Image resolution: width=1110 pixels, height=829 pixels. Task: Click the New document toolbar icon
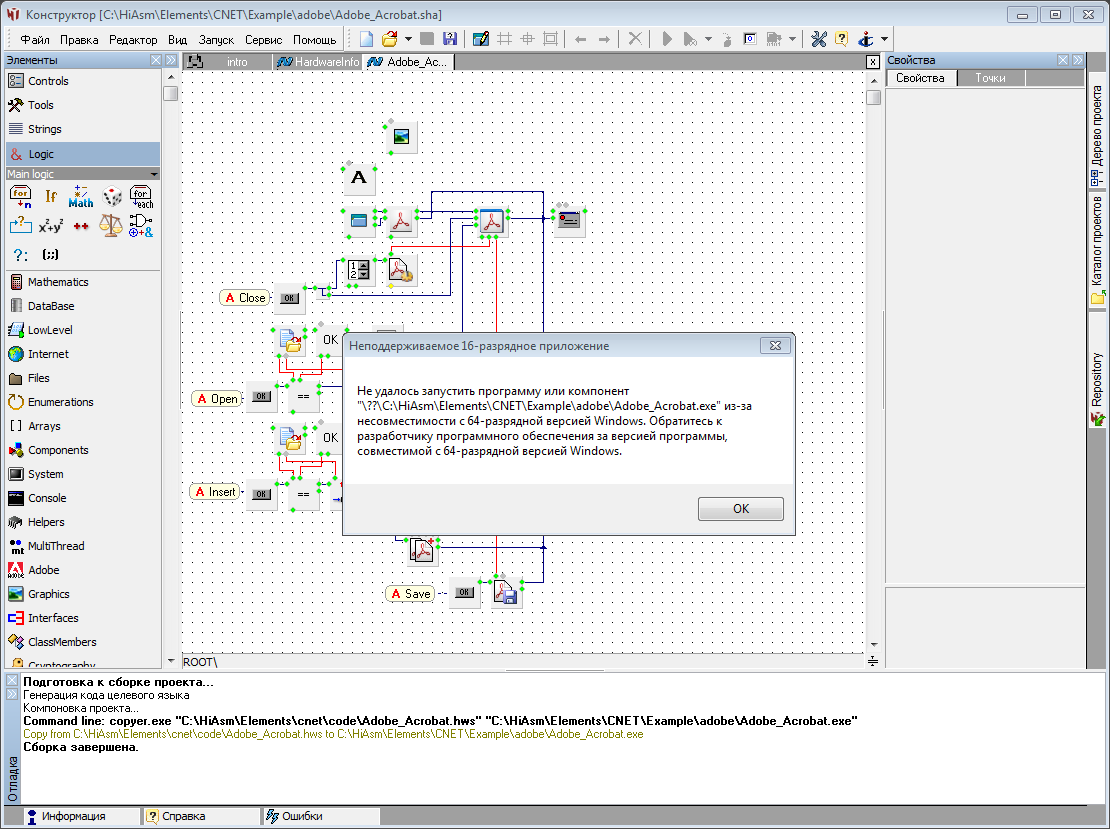click(367, 39)
